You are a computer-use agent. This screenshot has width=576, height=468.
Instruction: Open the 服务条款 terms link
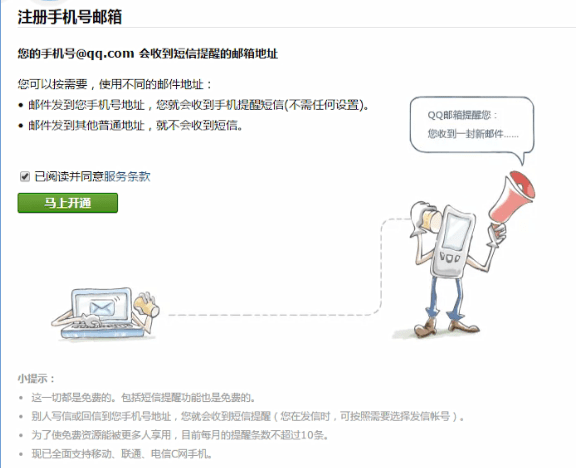point(127,176)
